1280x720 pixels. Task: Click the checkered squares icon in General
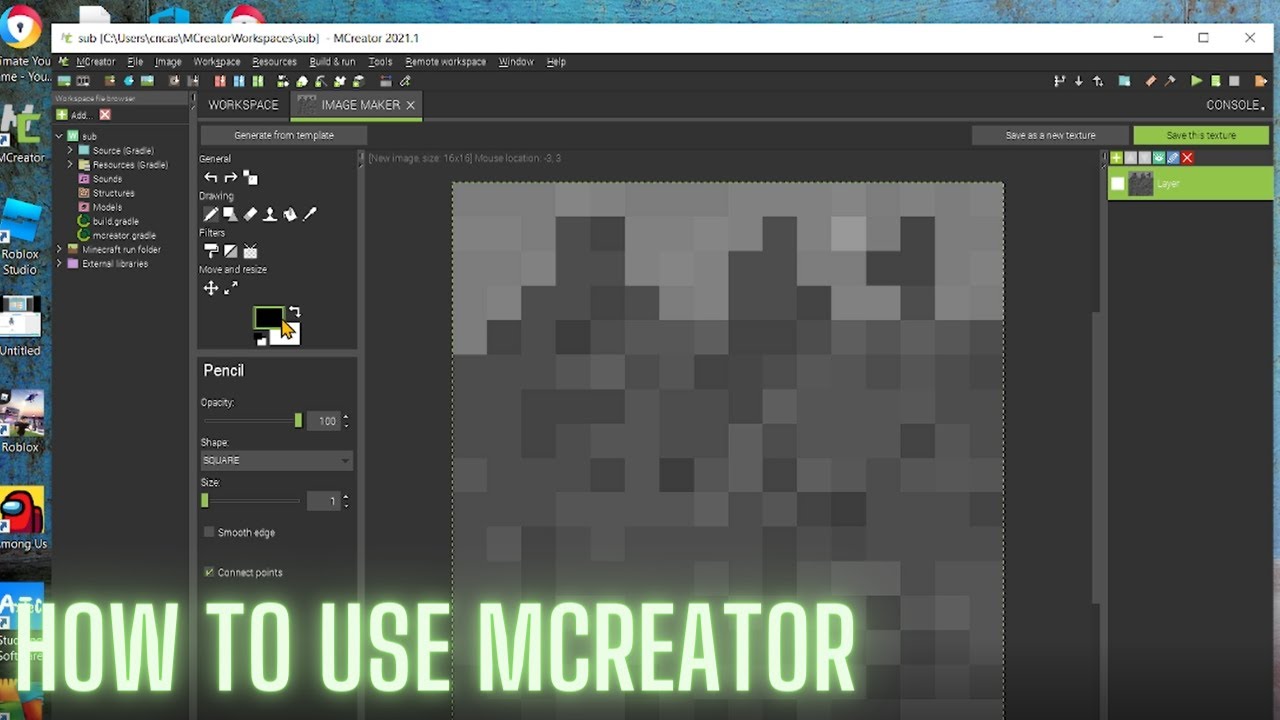tap(250, 178)
